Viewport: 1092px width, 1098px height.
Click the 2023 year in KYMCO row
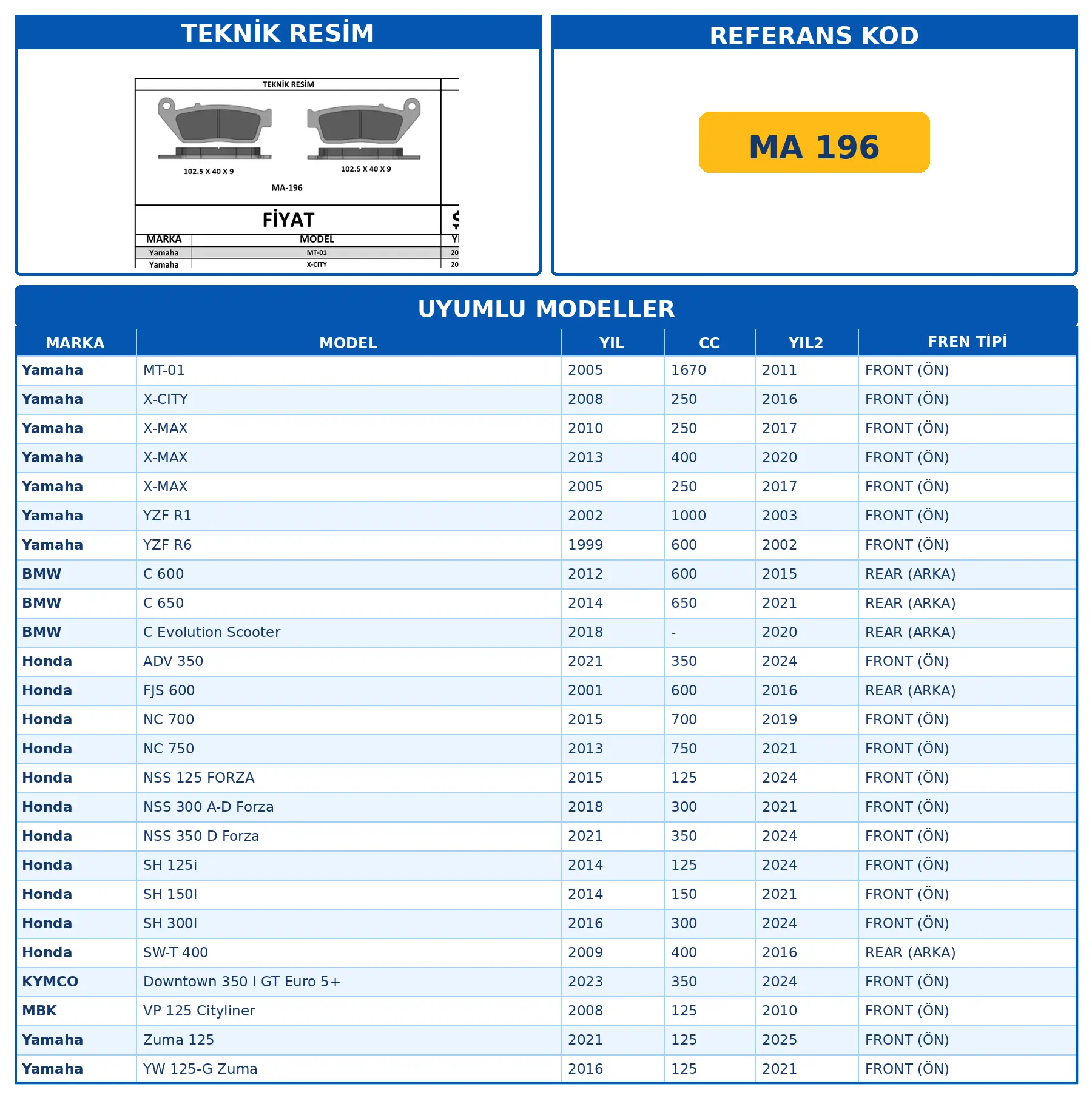(585, 982)
